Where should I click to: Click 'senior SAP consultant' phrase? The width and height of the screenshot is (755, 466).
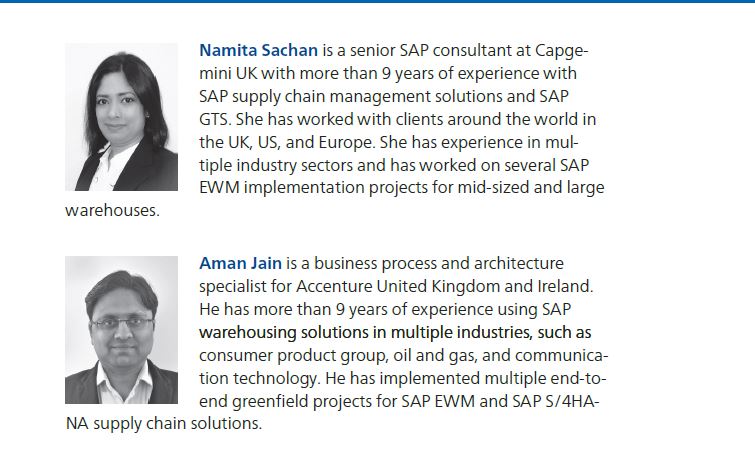pyautogui.click(x=430, y=50)
